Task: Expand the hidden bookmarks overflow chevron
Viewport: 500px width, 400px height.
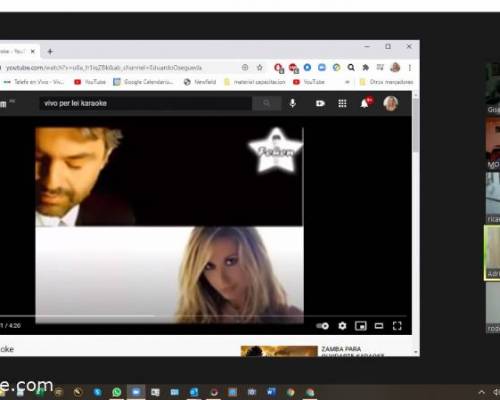Action: click(347, 82)
